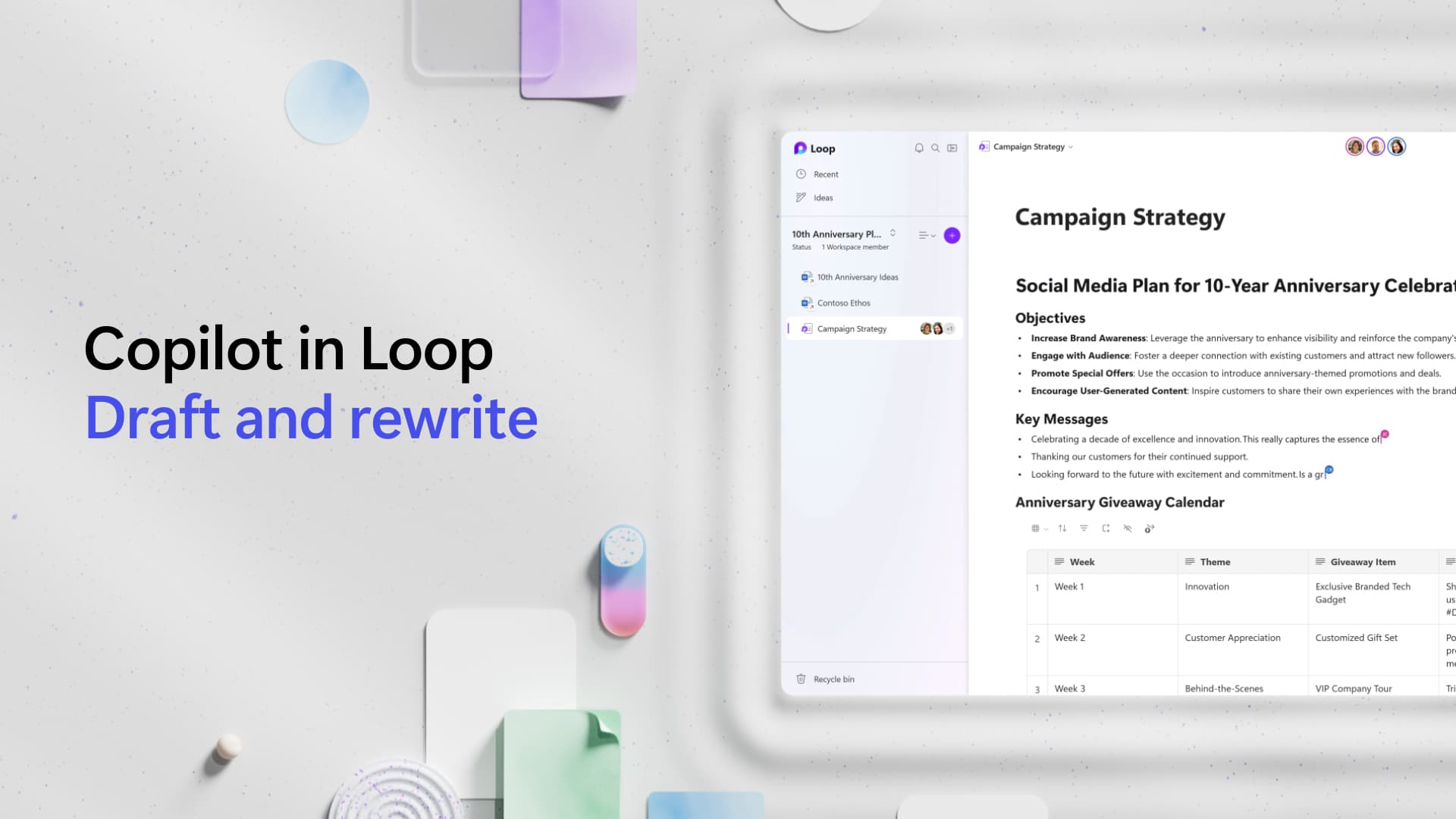Click the notifications bell icon
This screenshot has height=819, width=1456.
[x=917, y=147]
